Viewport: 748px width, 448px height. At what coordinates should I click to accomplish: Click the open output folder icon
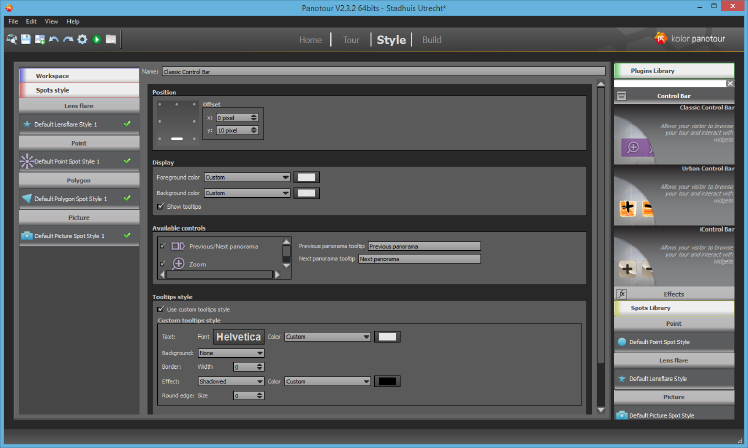pos(111,39)
